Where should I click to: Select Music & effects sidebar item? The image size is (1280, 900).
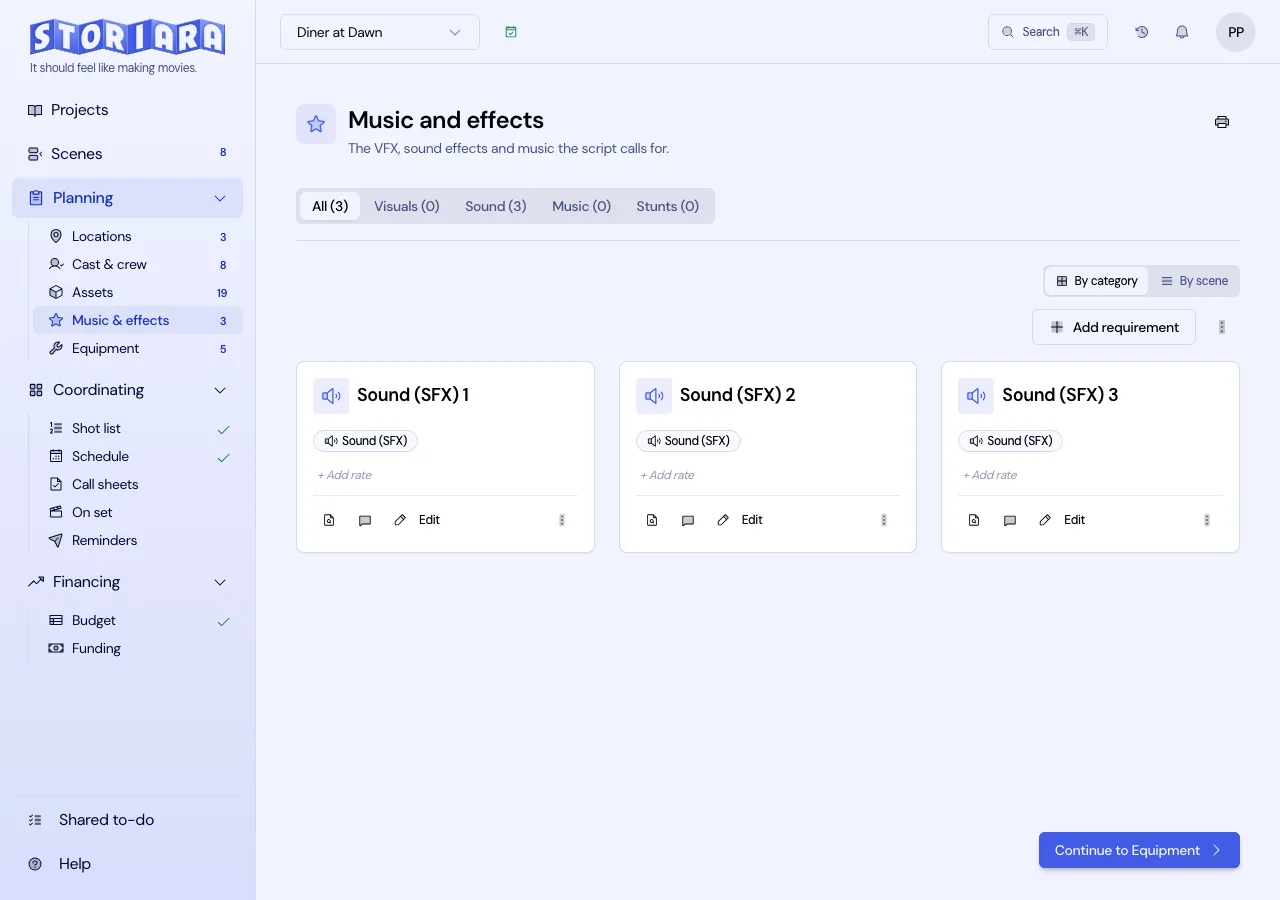[x=138, y=321]
